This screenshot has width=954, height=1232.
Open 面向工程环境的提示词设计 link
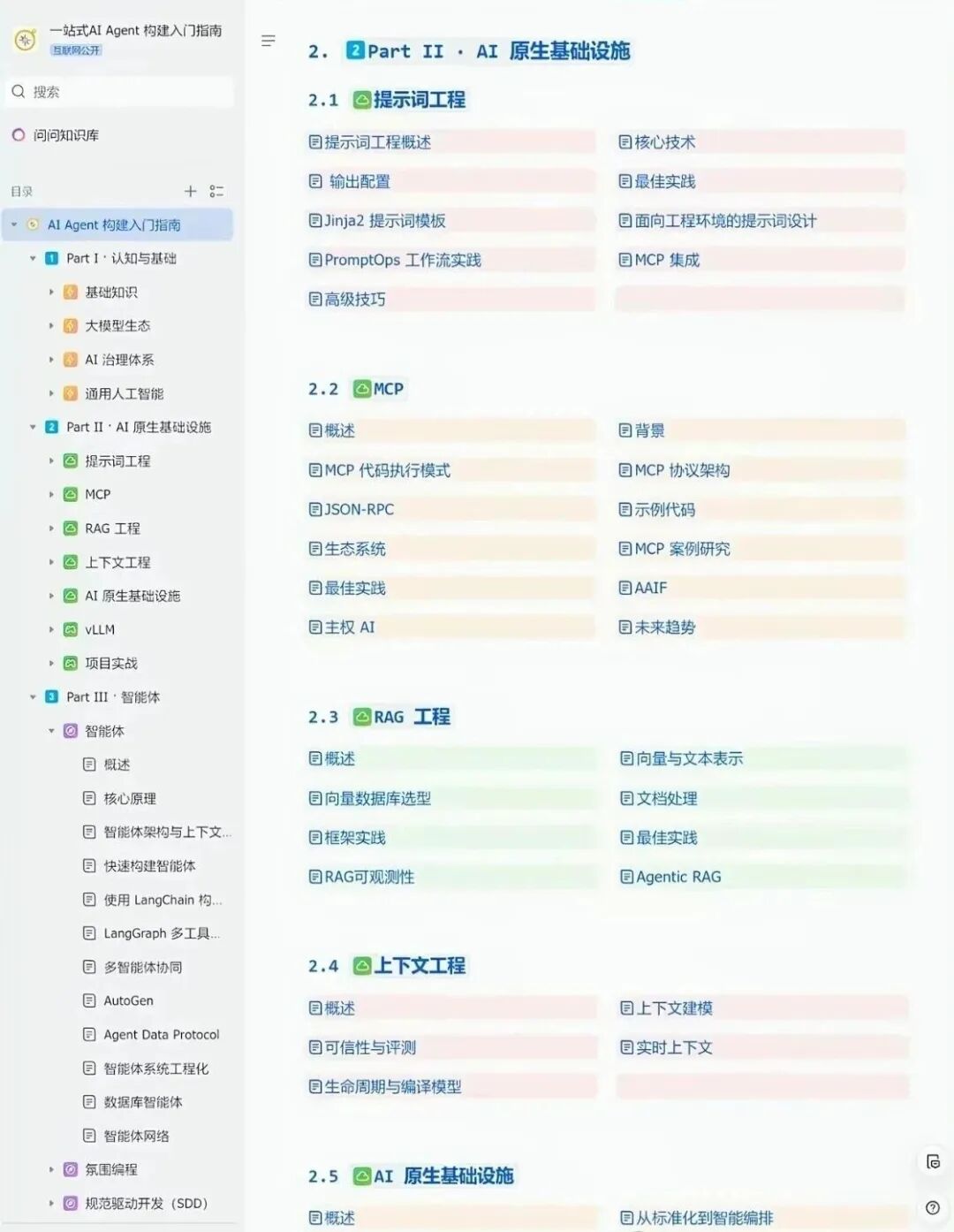click(725, 221)
